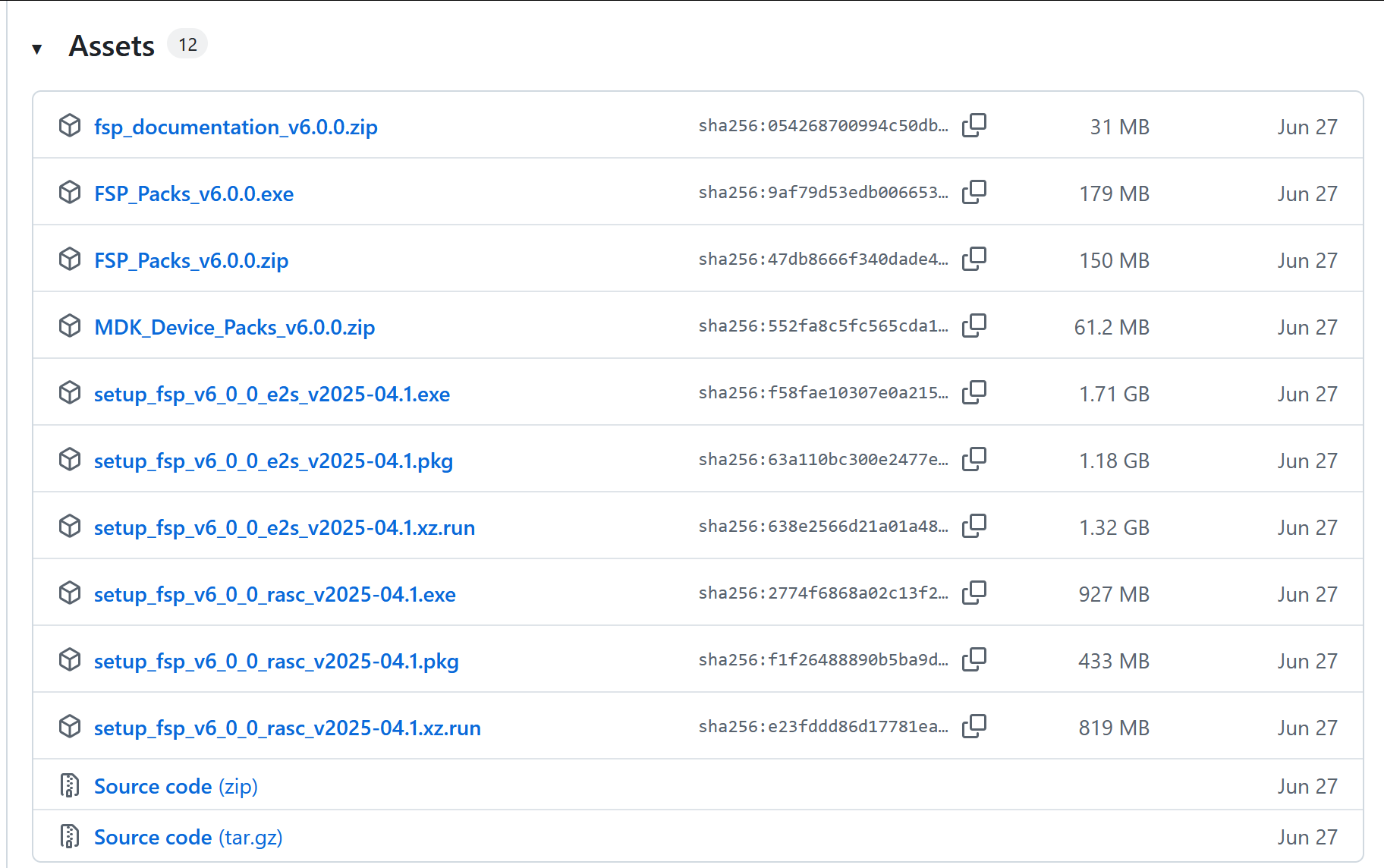Copy sha256 for setup e2s .exe asset
This screenshot has width=1384, height=868.
(974, 392)
